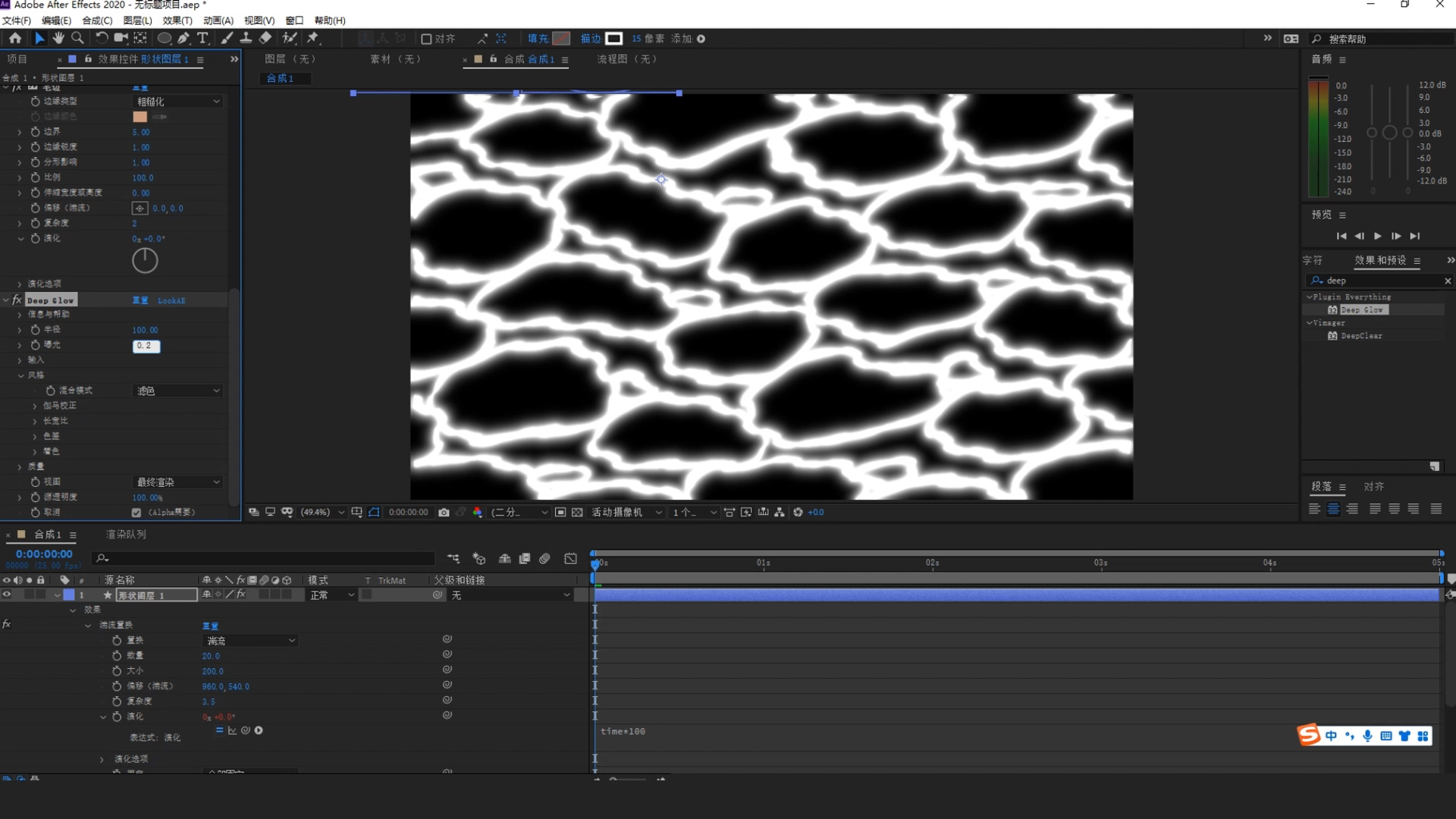Toggle the snapping 对齐 checkbox
The width and height of the screenshot is (1456, 819).
coord(426,39)
